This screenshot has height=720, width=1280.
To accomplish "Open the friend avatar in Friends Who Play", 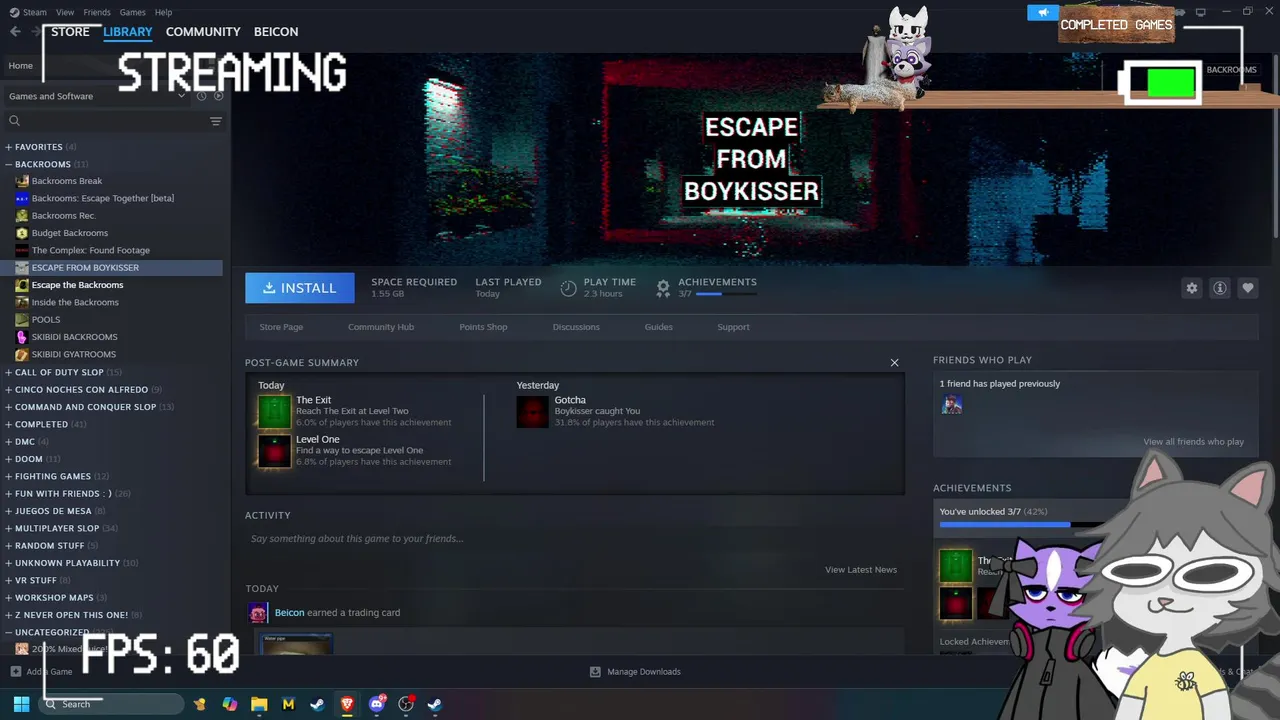I will click(952, 404).
